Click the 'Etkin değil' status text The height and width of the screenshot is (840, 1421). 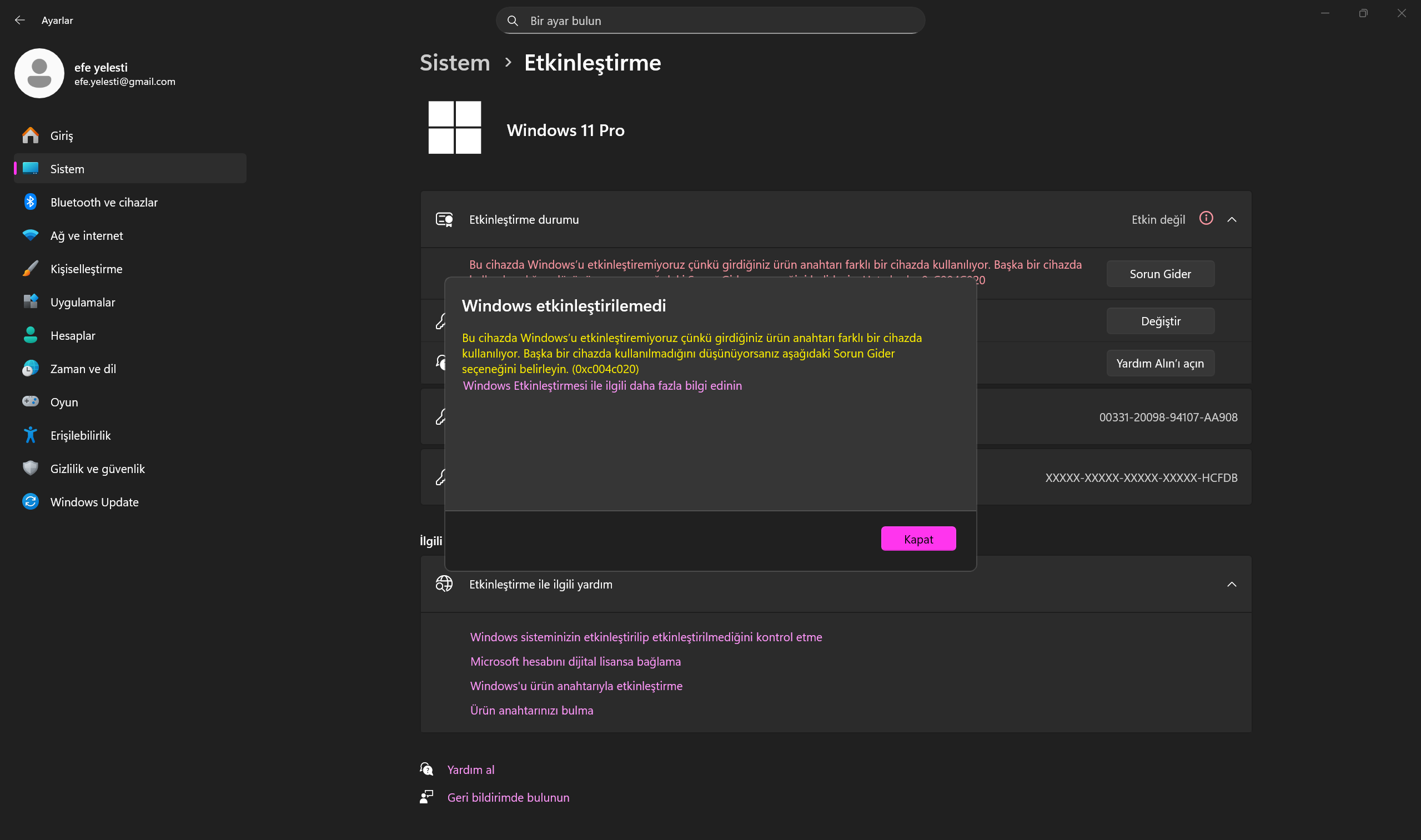pos(1158,220)
